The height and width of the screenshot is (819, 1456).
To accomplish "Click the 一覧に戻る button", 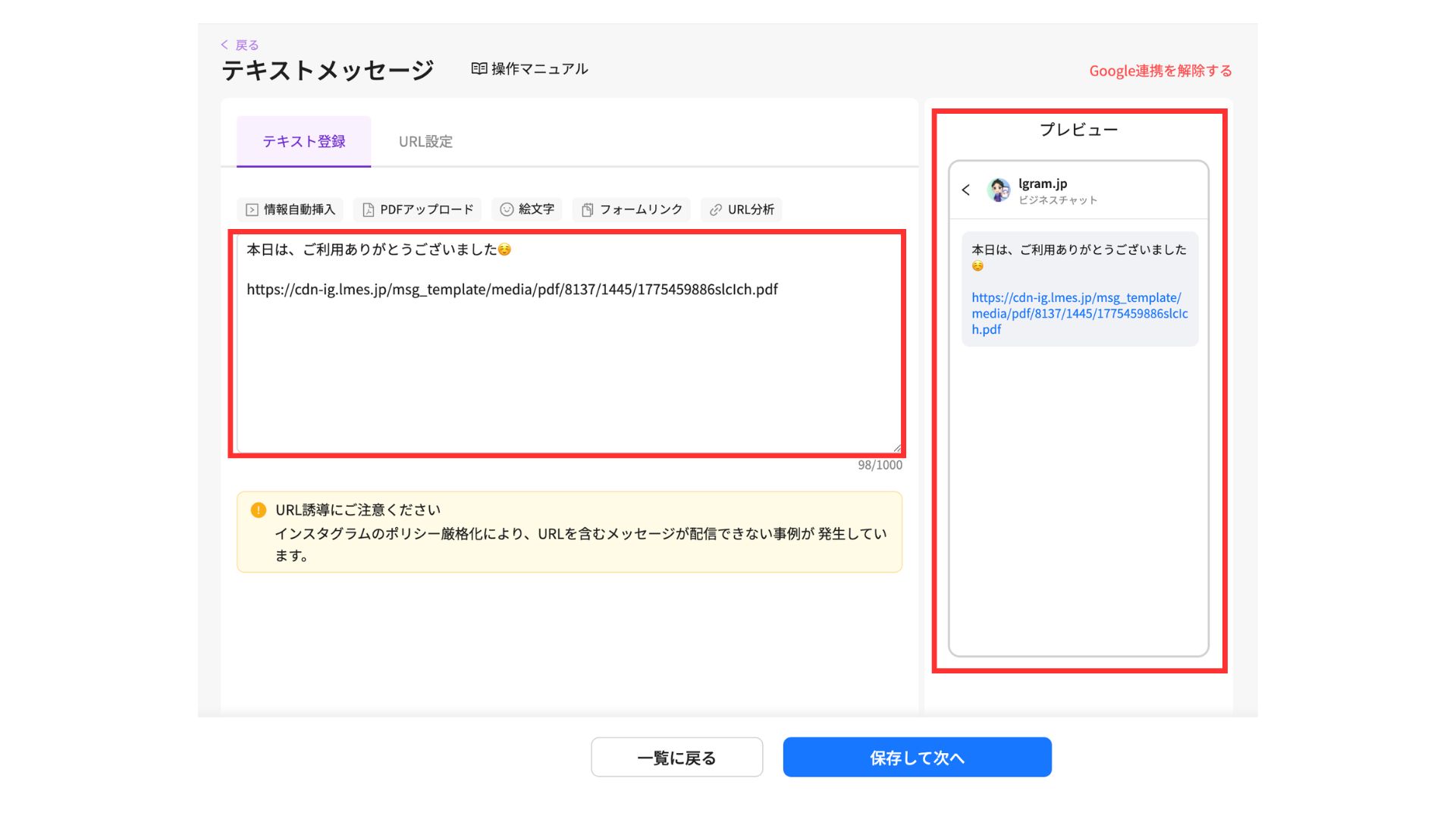I will coord(676,758).
